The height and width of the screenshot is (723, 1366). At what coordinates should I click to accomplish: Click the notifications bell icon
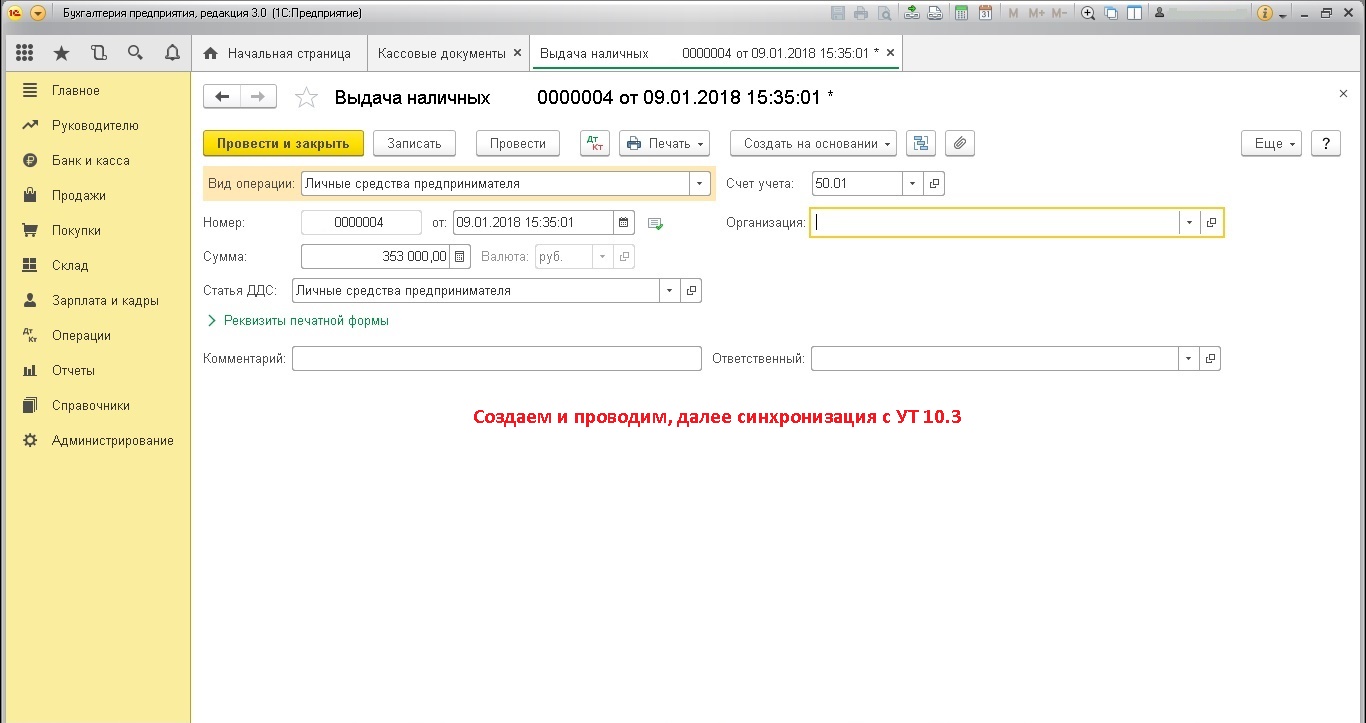[x=172, y=53]
